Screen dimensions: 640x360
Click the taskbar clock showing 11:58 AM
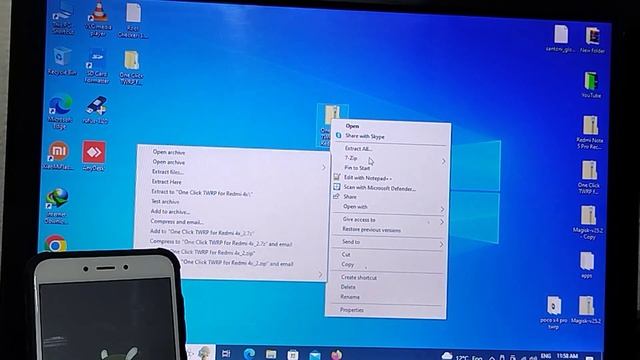tap(567, 356)
